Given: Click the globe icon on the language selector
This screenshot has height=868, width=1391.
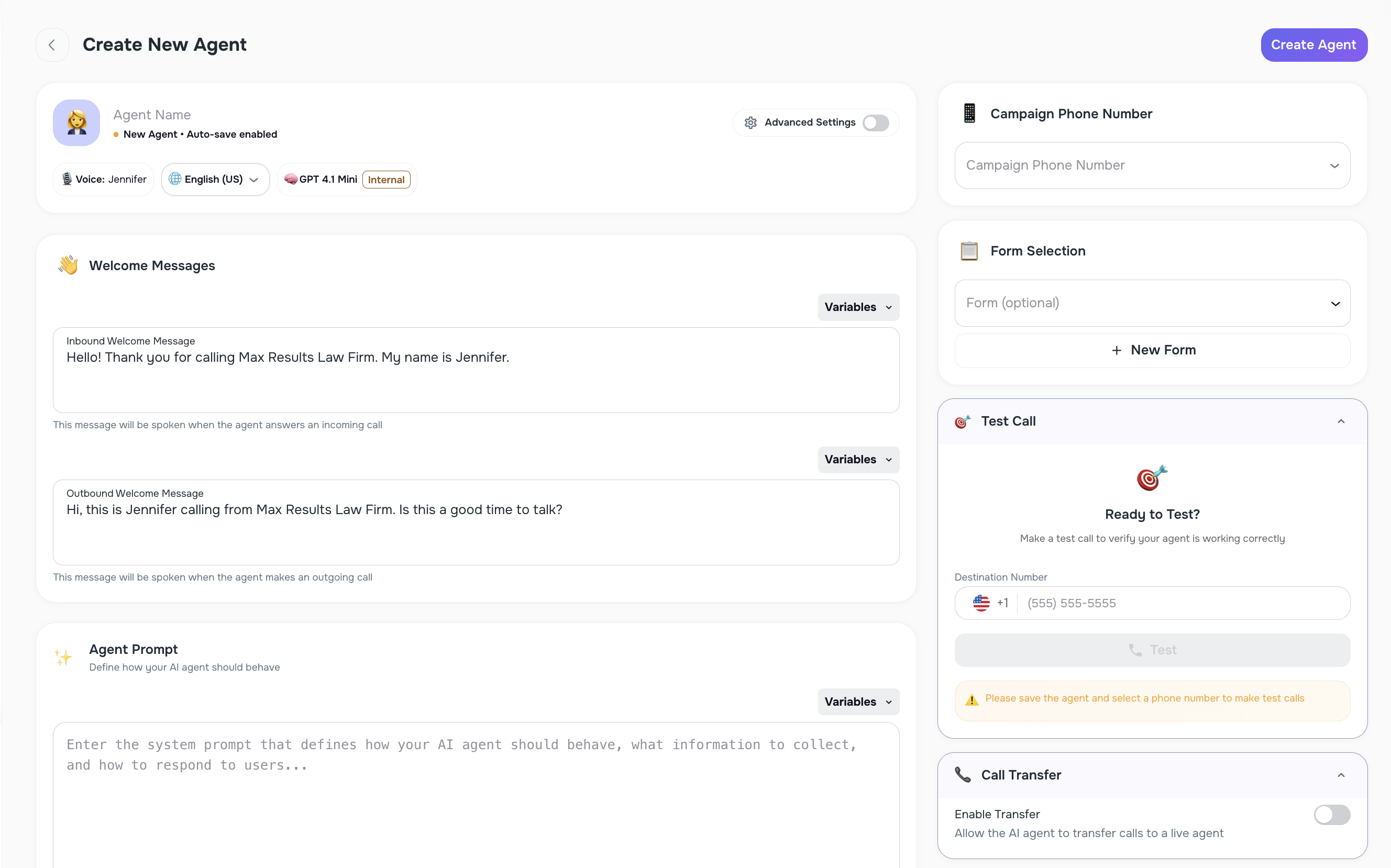Looking at the screenshot, I should coord(175,179).
